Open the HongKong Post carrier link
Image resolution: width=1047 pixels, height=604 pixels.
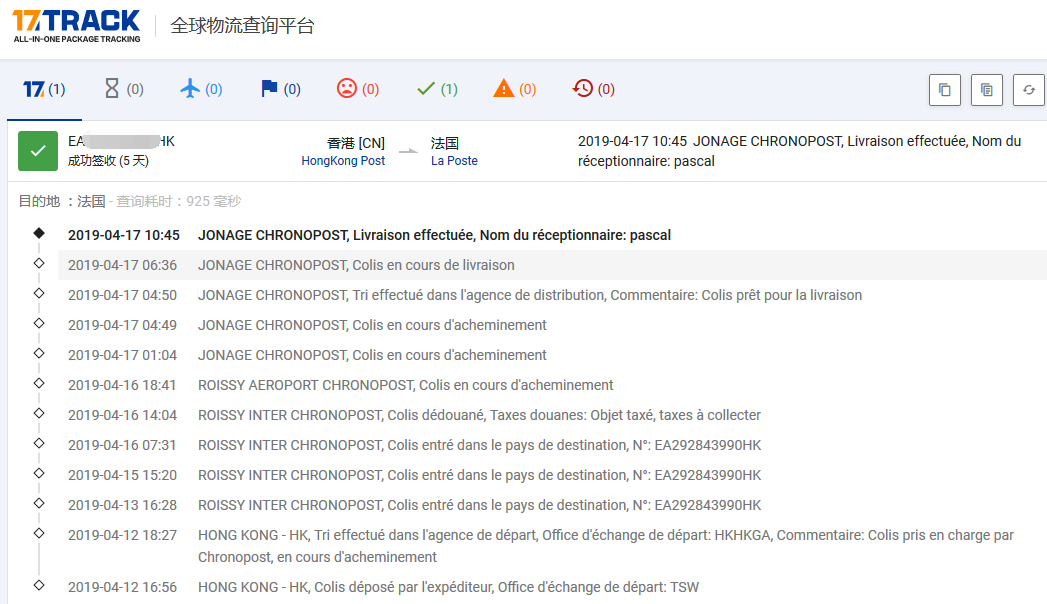(x=343, y=161)
